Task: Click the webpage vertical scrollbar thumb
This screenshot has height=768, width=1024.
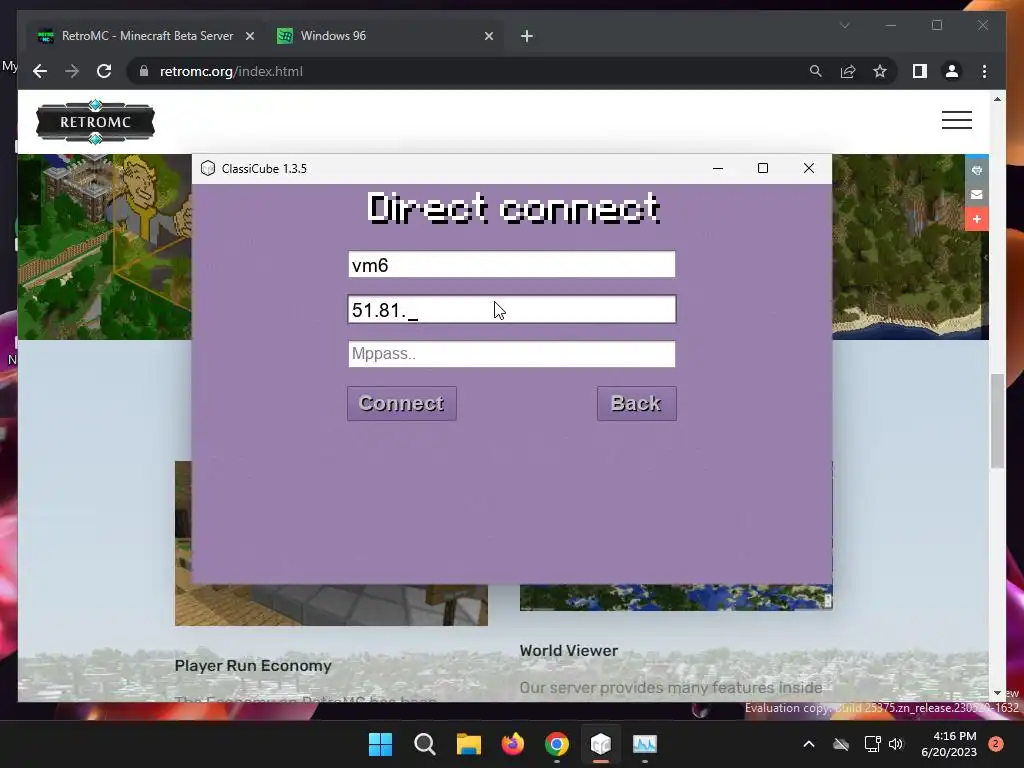Action: pyautogui.click(x=997, y=420)
